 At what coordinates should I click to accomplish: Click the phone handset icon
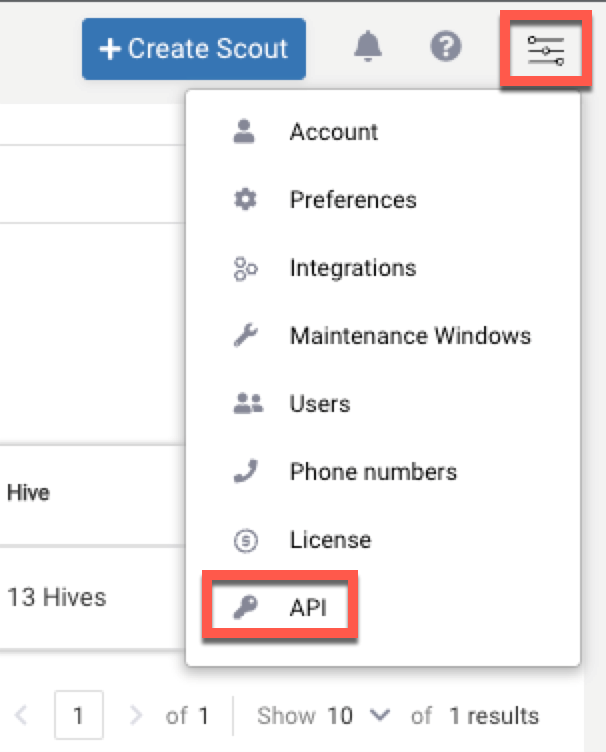coord(245,471)
